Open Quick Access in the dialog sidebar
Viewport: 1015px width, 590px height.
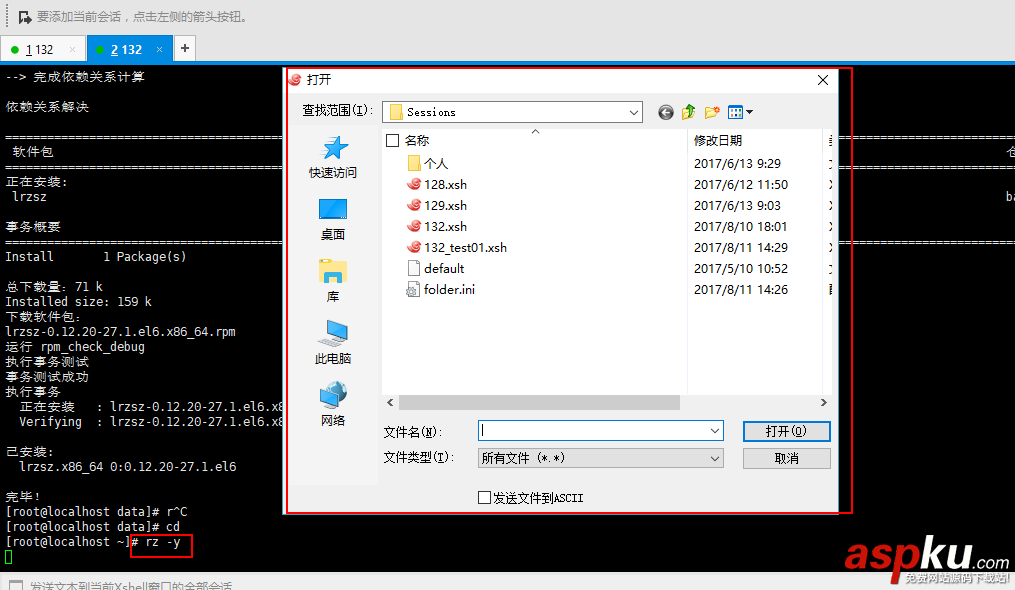point(333,157)
